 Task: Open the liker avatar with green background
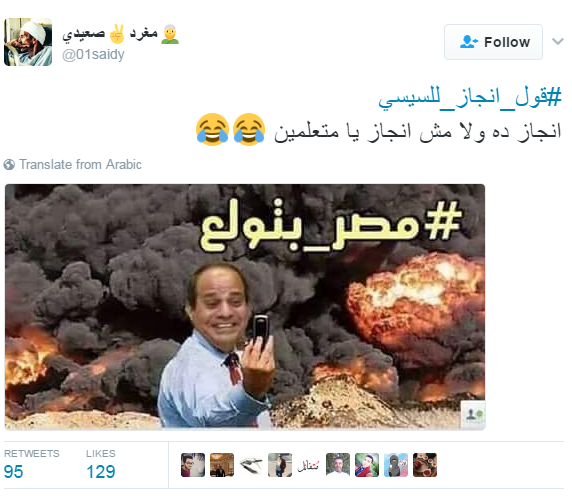point(338,465)
